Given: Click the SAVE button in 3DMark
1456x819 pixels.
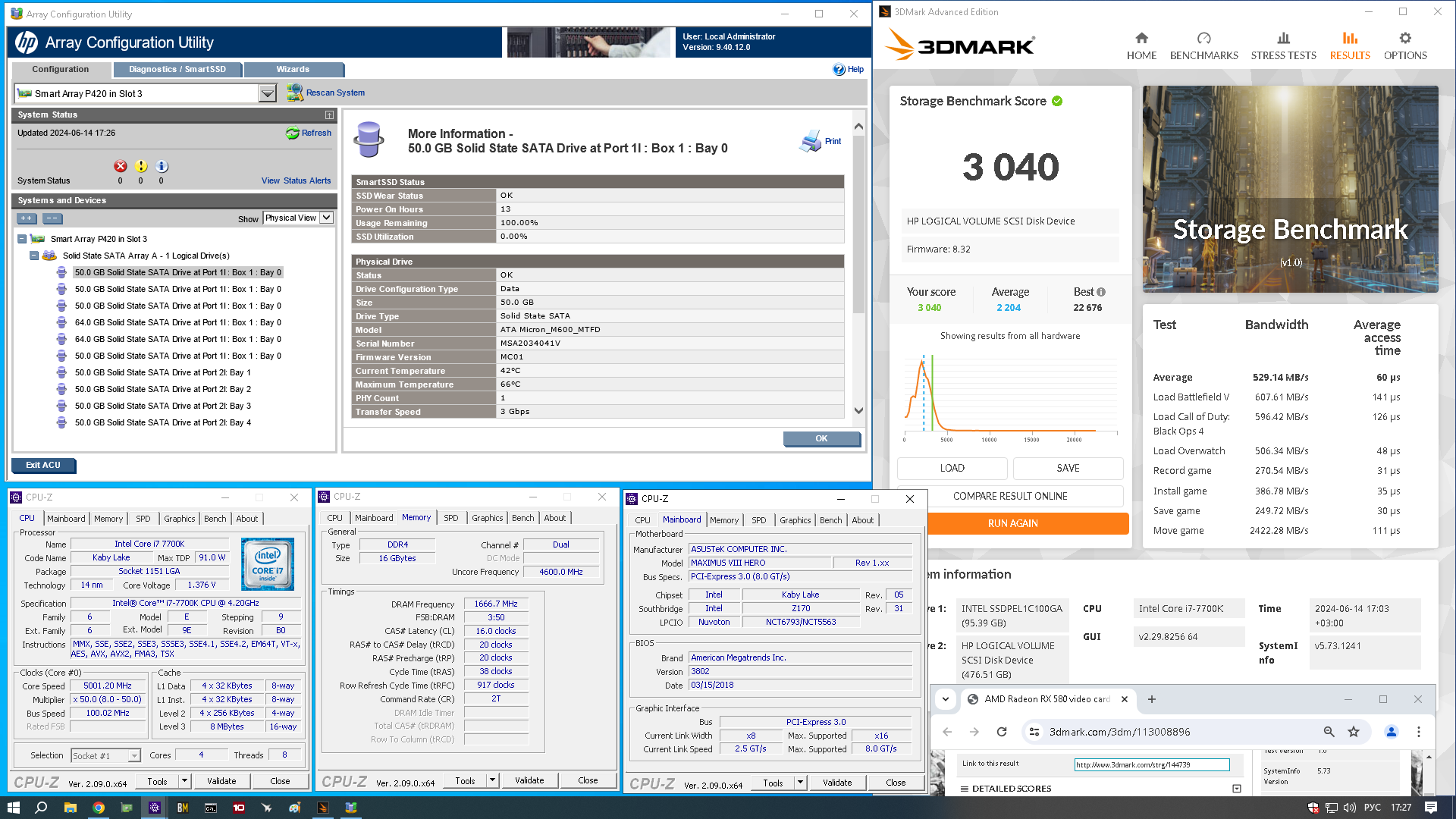Looking at the screenshot, I should pos(1068,468).
